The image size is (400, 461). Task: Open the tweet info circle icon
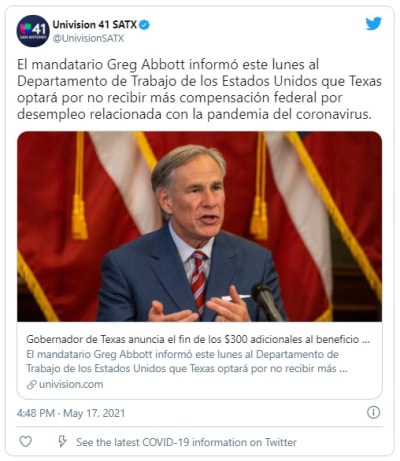coord(373,412)
